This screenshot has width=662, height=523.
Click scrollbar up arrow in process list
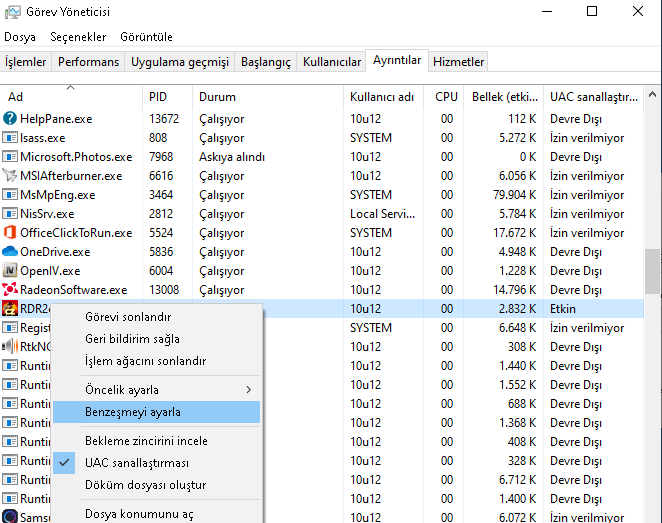coord(653,95)
